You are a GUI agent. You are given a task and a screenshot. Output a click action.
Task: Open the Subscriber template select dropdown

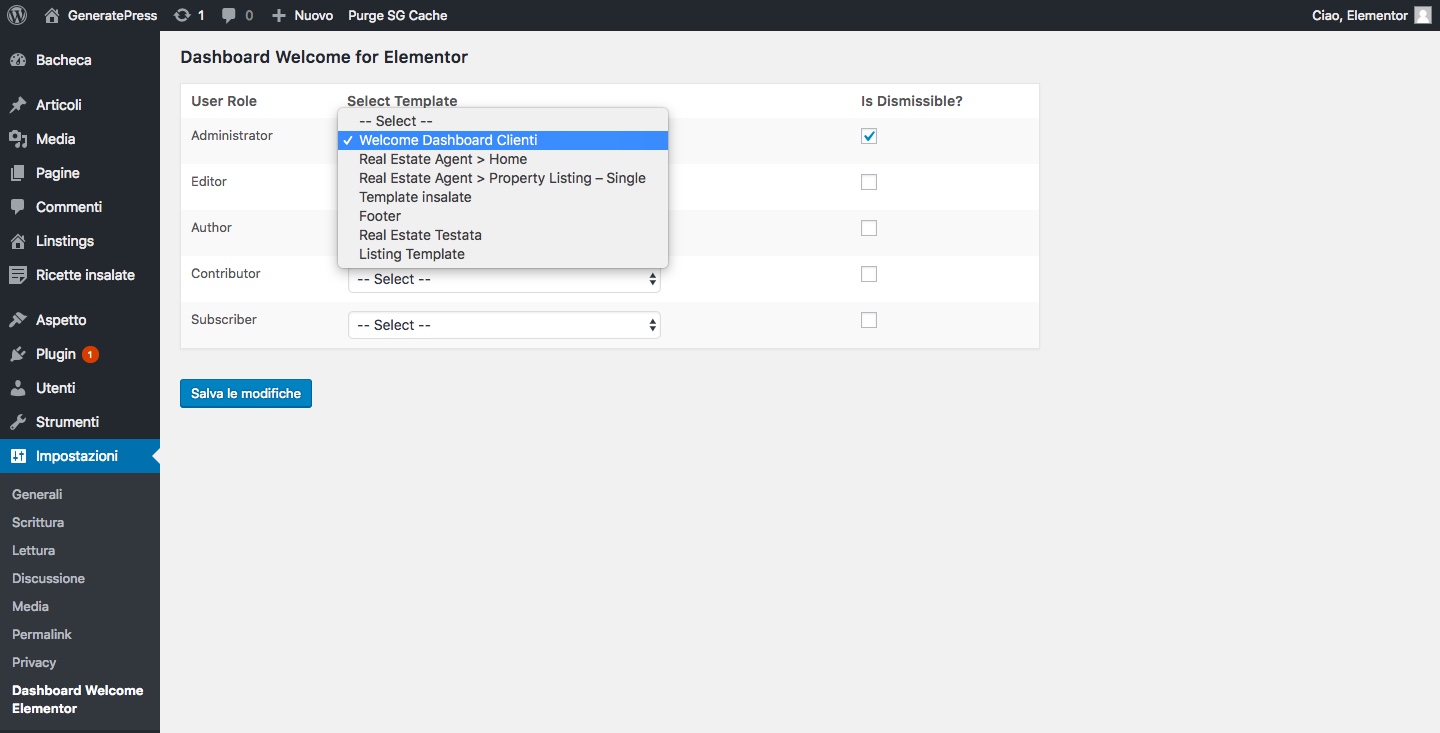tap(504, 325)
